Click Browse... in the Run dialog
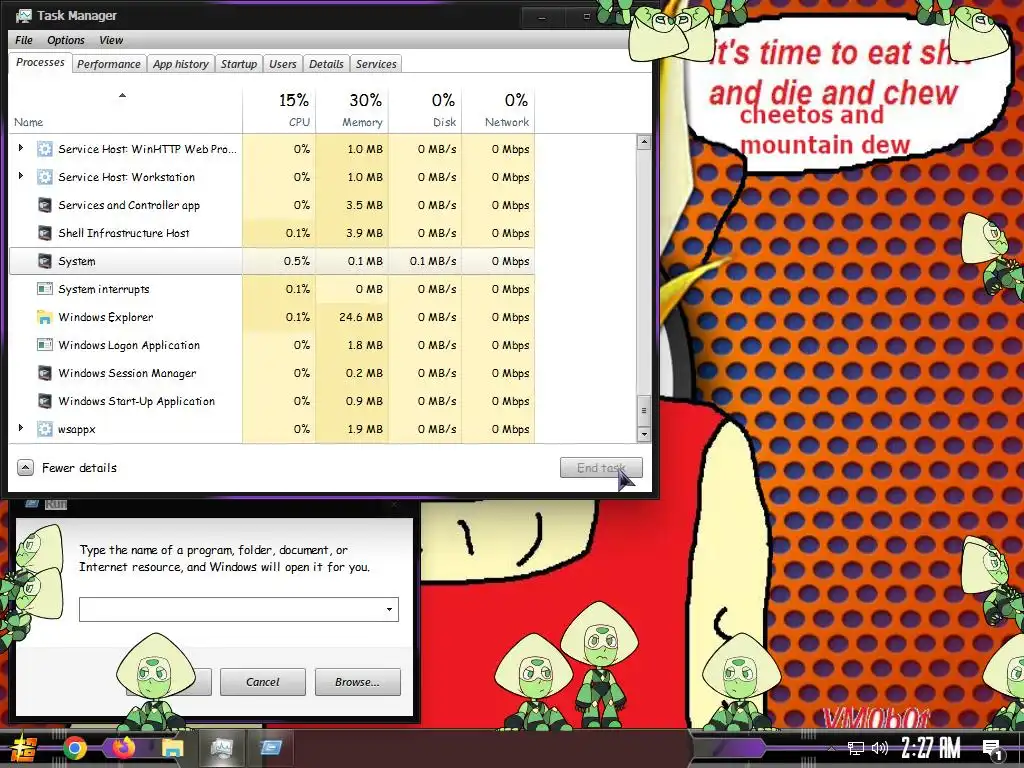Screen dimensions: 1024x768 pos(357,682)
